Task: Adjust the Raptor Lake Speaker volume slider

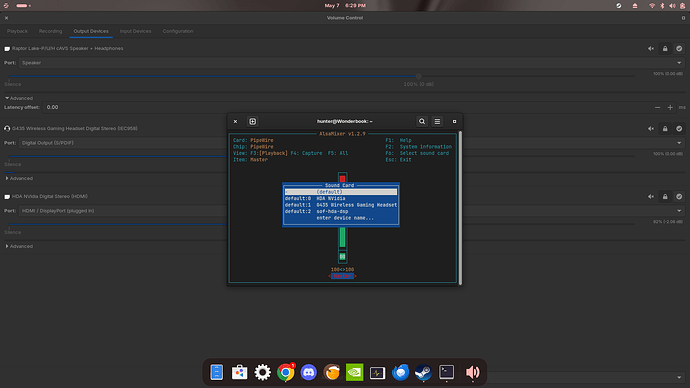Action: click(418, 76)
